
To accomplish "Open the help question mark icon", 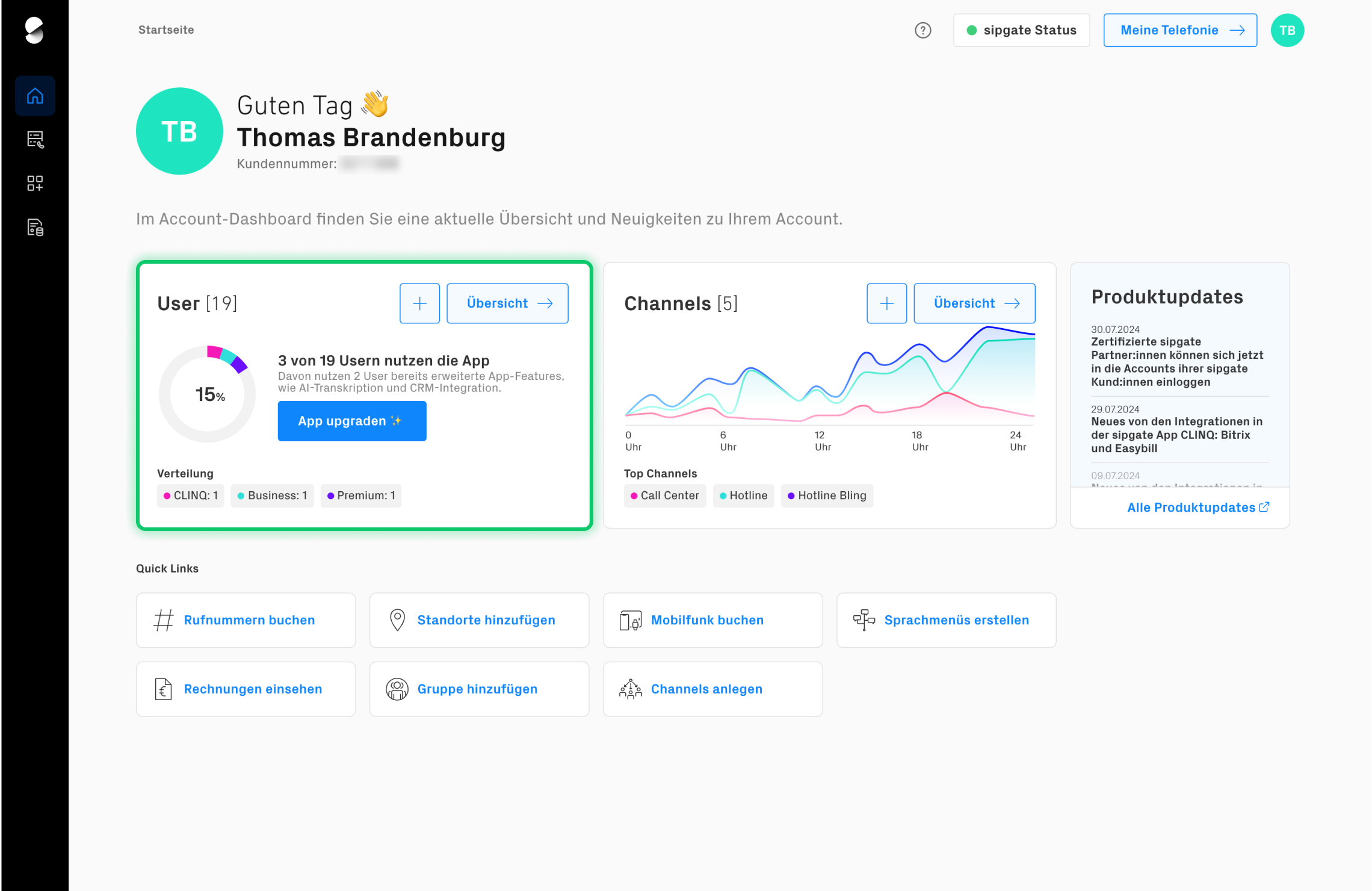I will pos(922,30).
